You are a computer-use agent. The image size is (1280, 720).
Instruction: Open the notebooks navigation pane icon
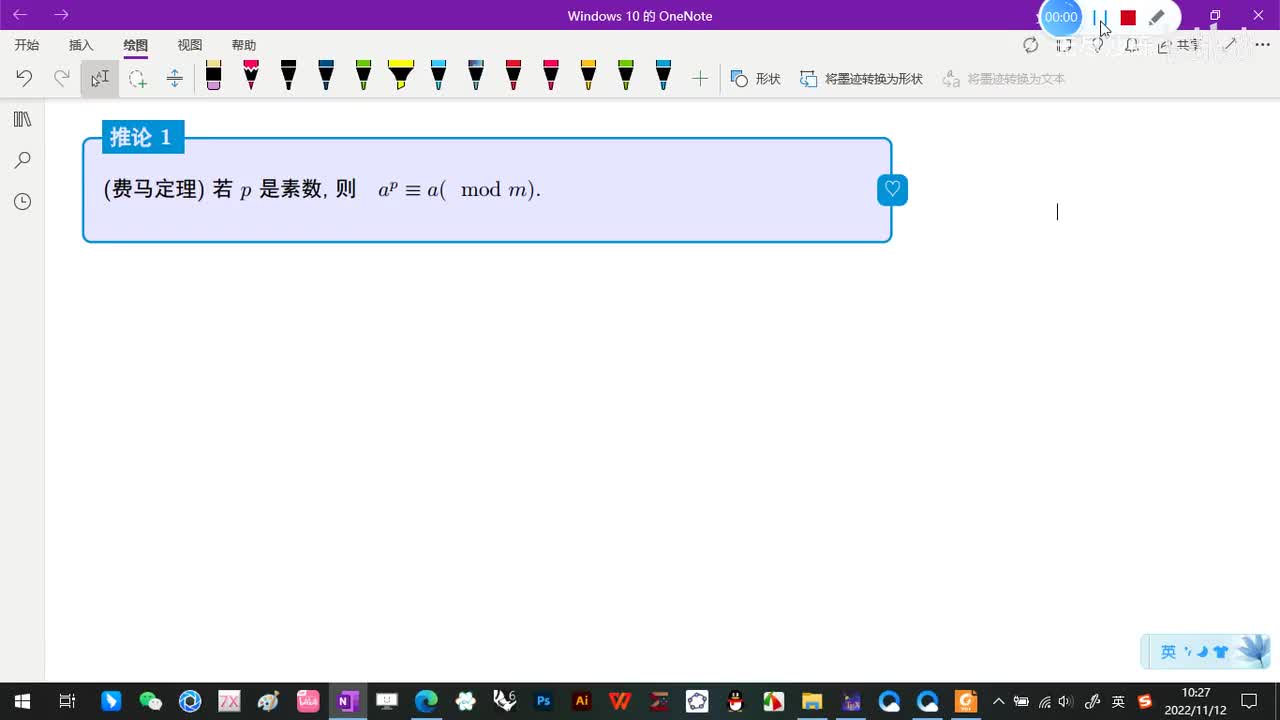(x=22, y=119)
